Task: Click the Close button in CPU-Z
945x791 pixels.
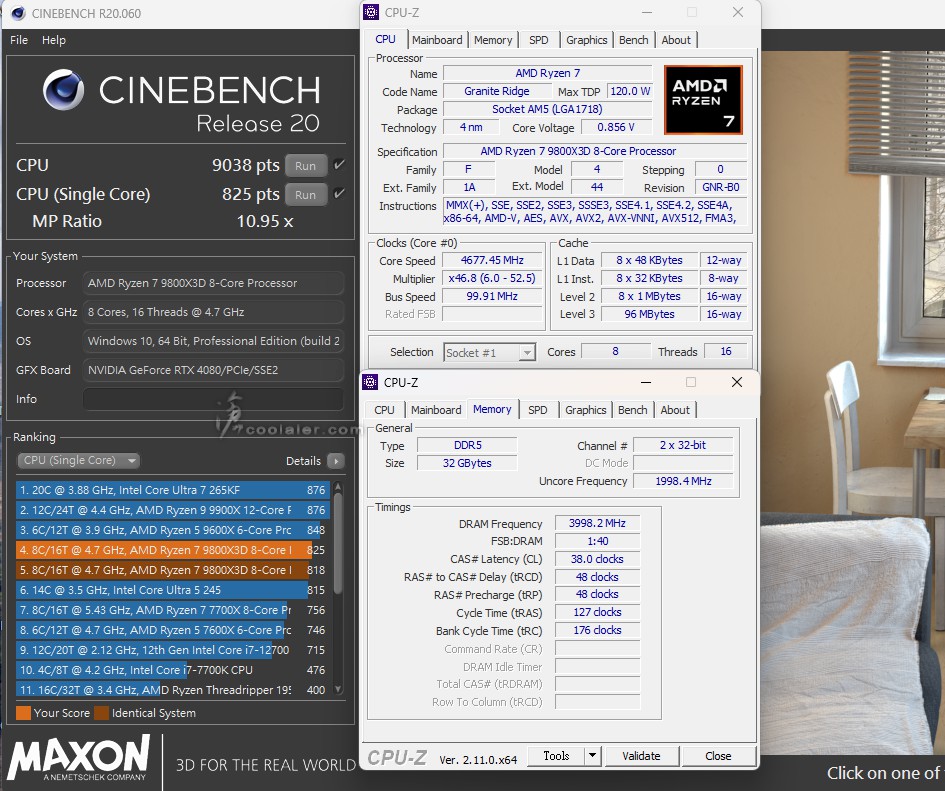Action: 718,755
